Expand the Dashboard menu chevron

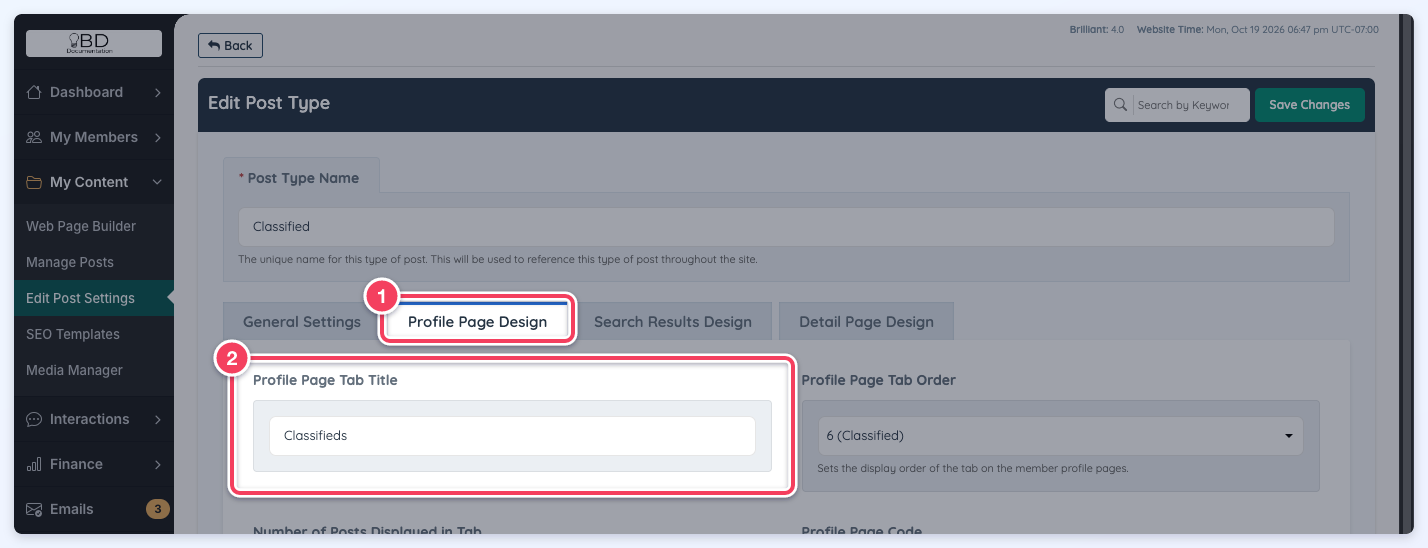click(x=157, y=92)
